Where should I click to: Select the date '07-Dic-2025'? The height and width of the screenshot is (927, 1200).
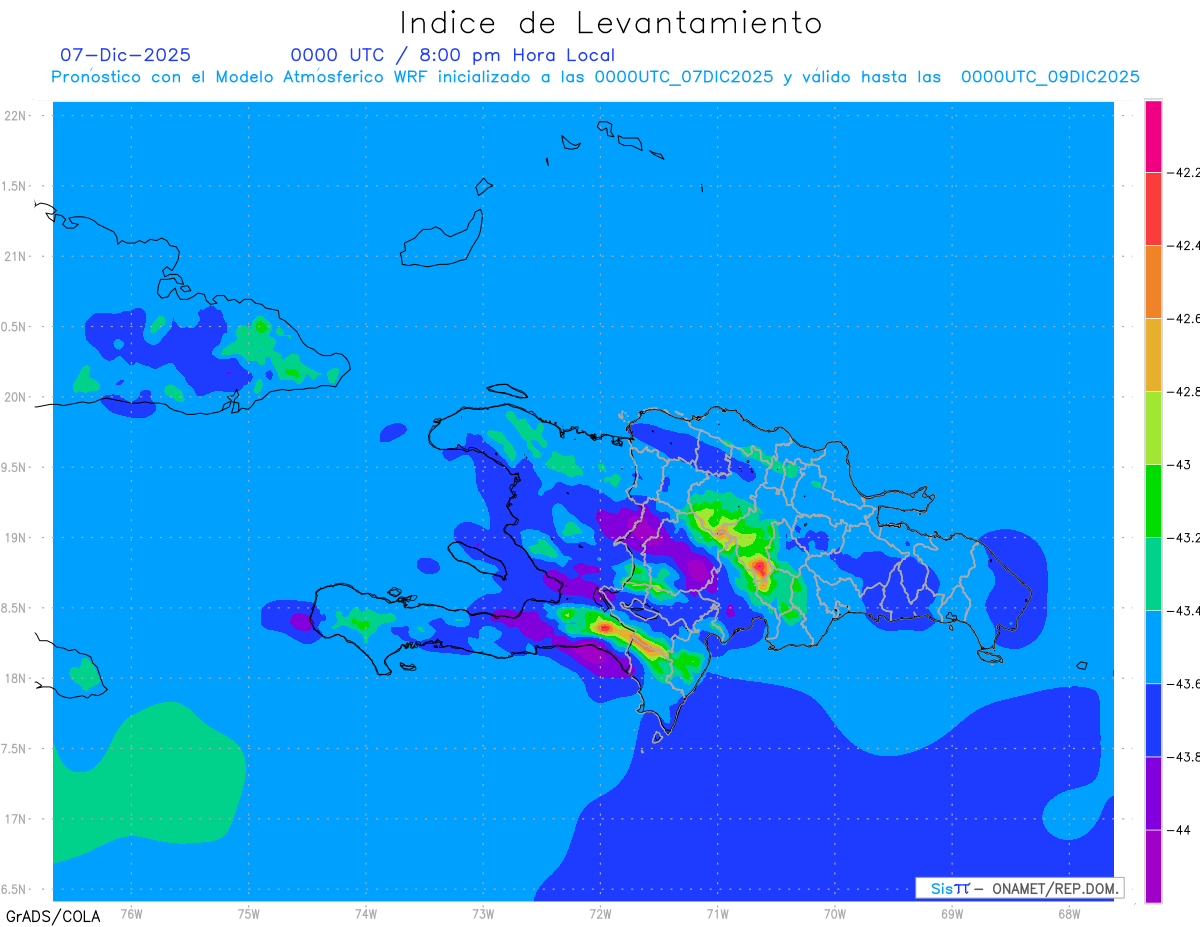(x=125, y=55)
